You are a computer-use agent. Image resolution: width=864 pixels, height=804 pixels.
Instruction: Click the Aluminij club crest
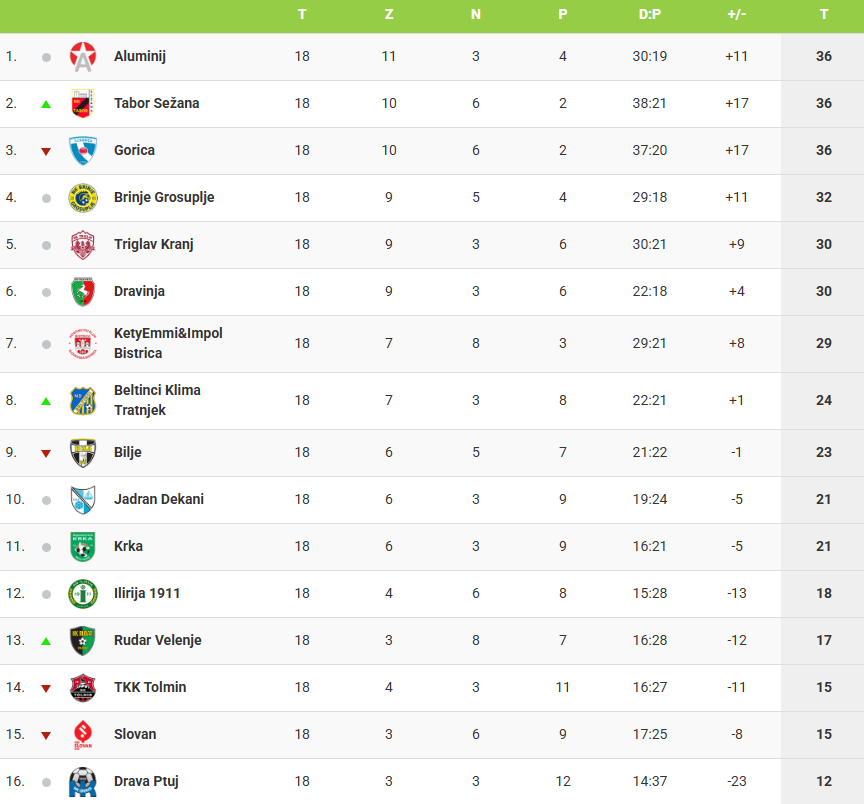(x=83, y=57)
